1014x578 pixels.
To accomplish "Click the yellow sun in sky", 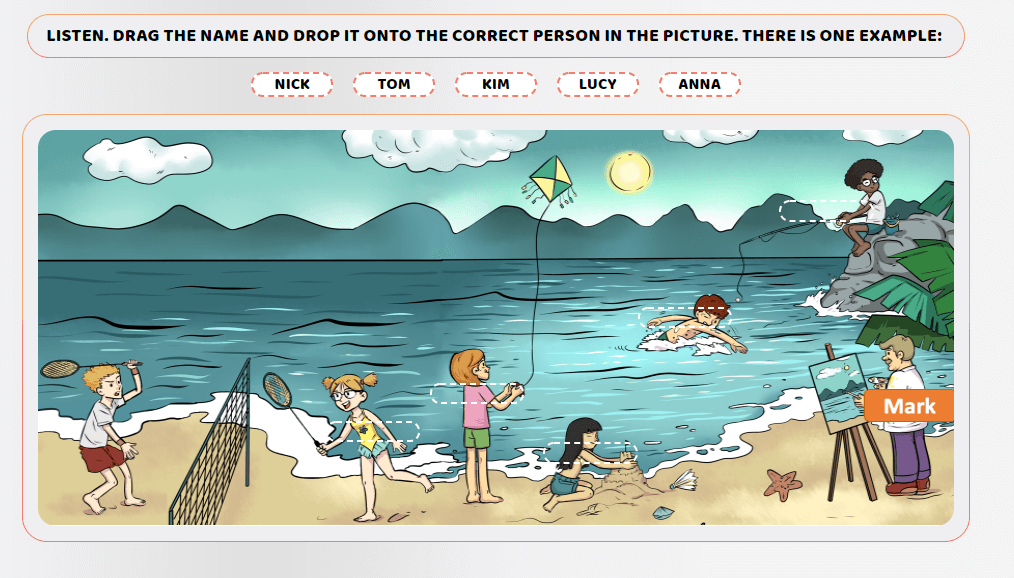I will [x=629, y=172].
